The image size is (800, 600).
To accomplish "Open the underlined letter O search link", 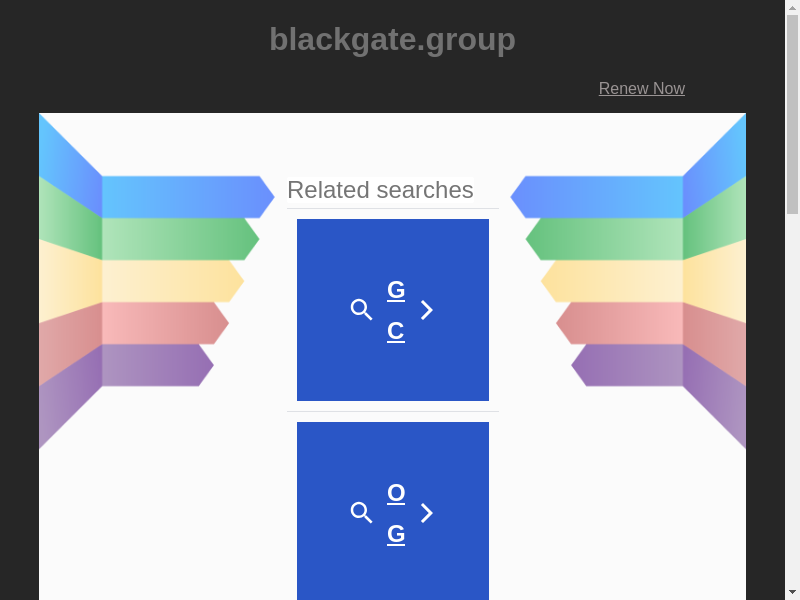I will (396, 493).
